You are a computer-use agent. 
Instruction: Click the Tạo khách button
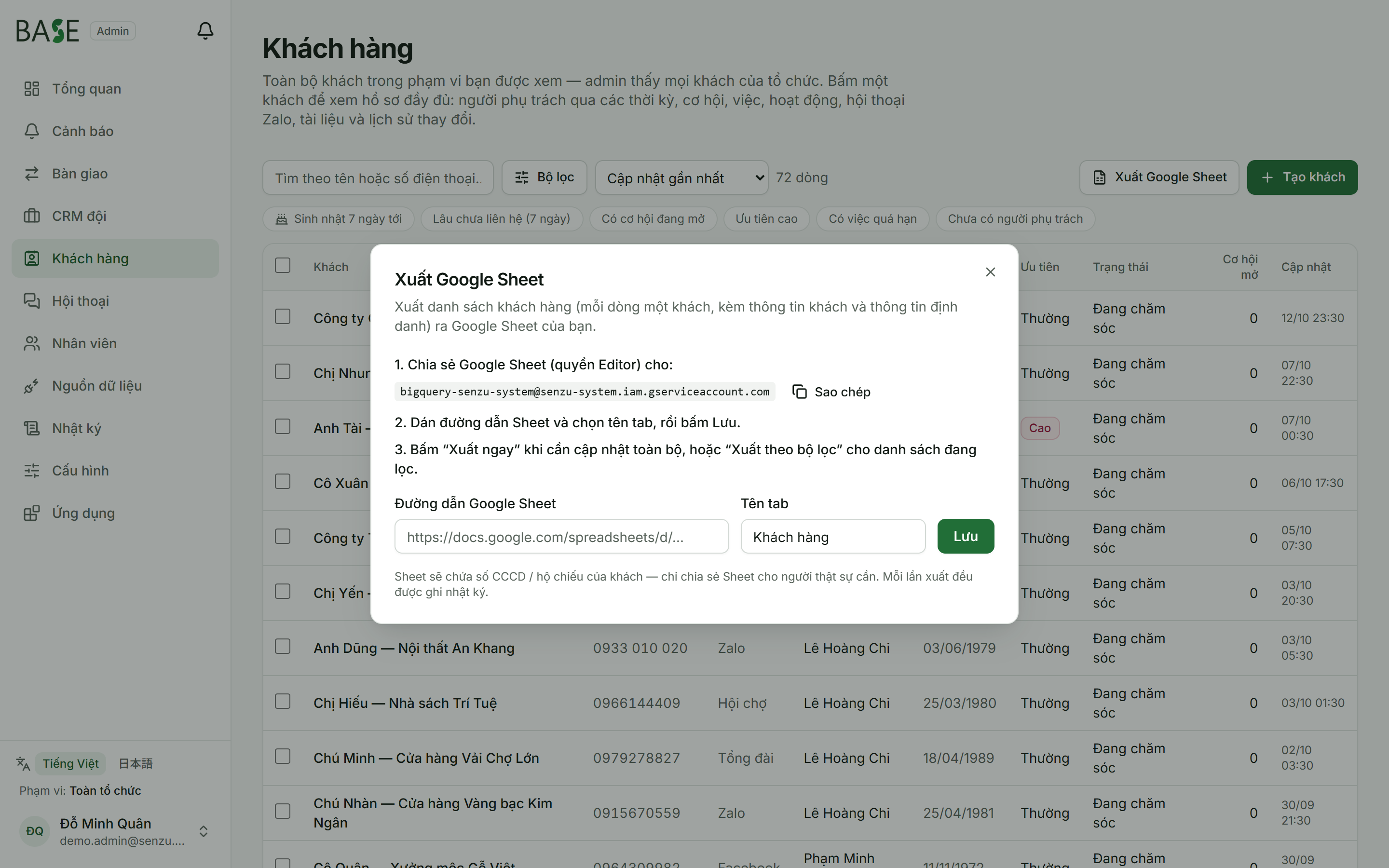pyautogui.click(x=1302, y=177)
